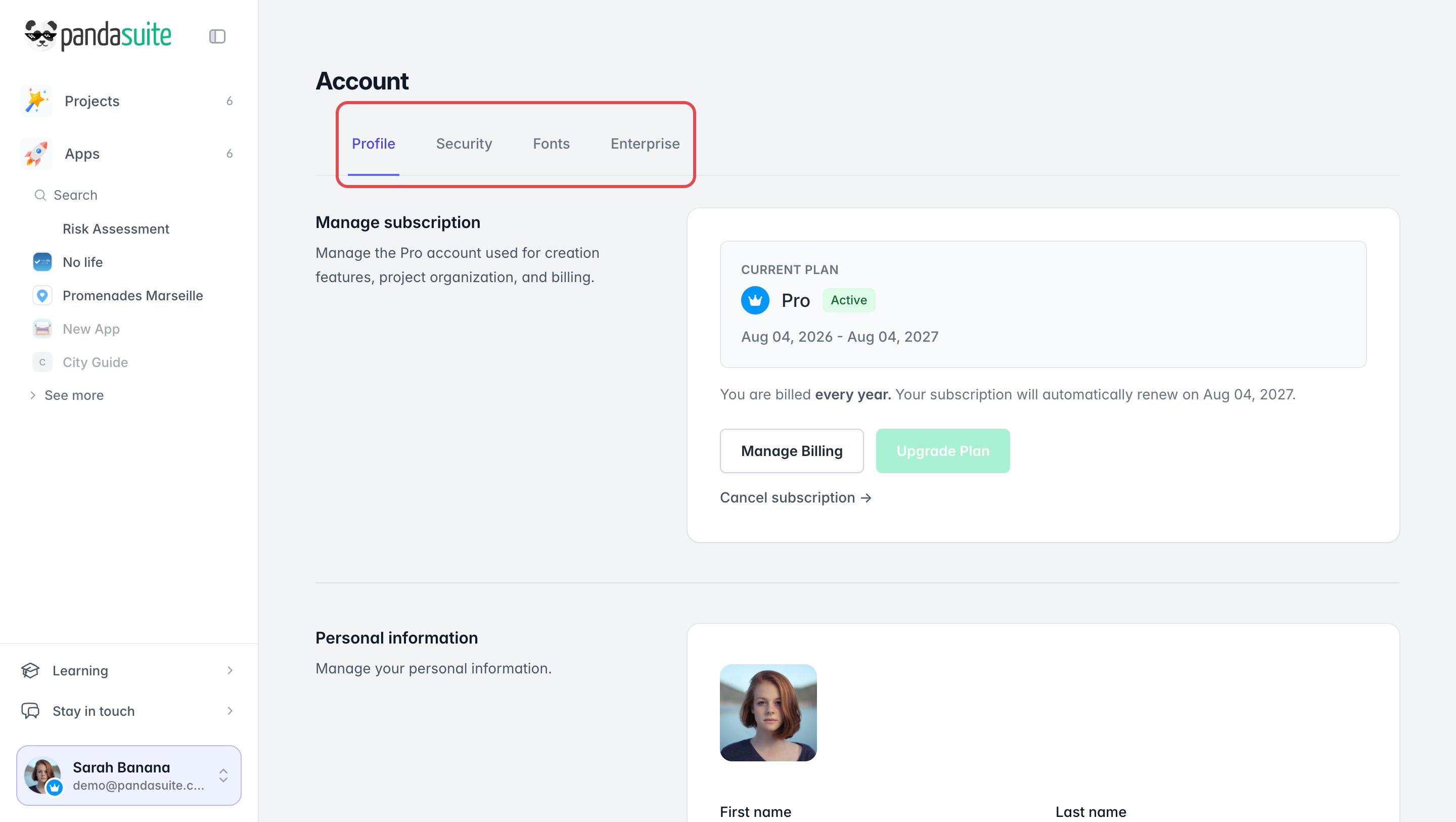
Task: Expand the See more apps chevron
Action: click(33, 395)
